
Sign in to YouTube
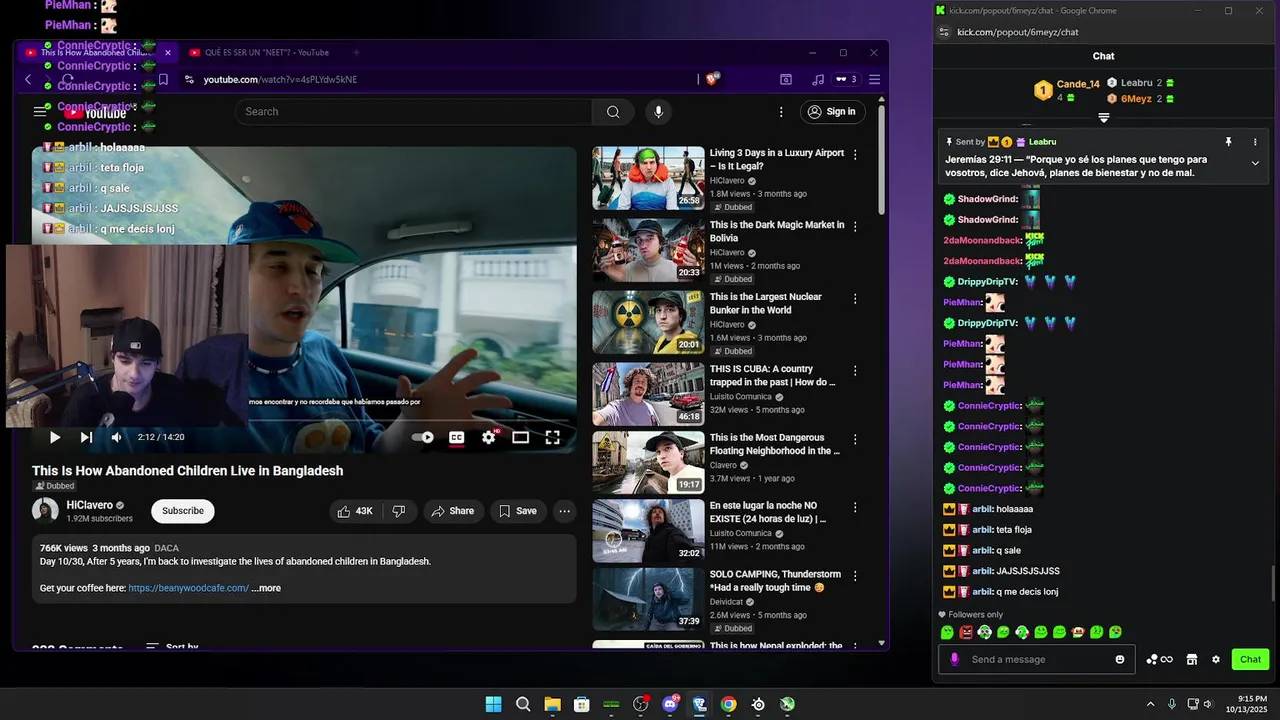[833, 111]
